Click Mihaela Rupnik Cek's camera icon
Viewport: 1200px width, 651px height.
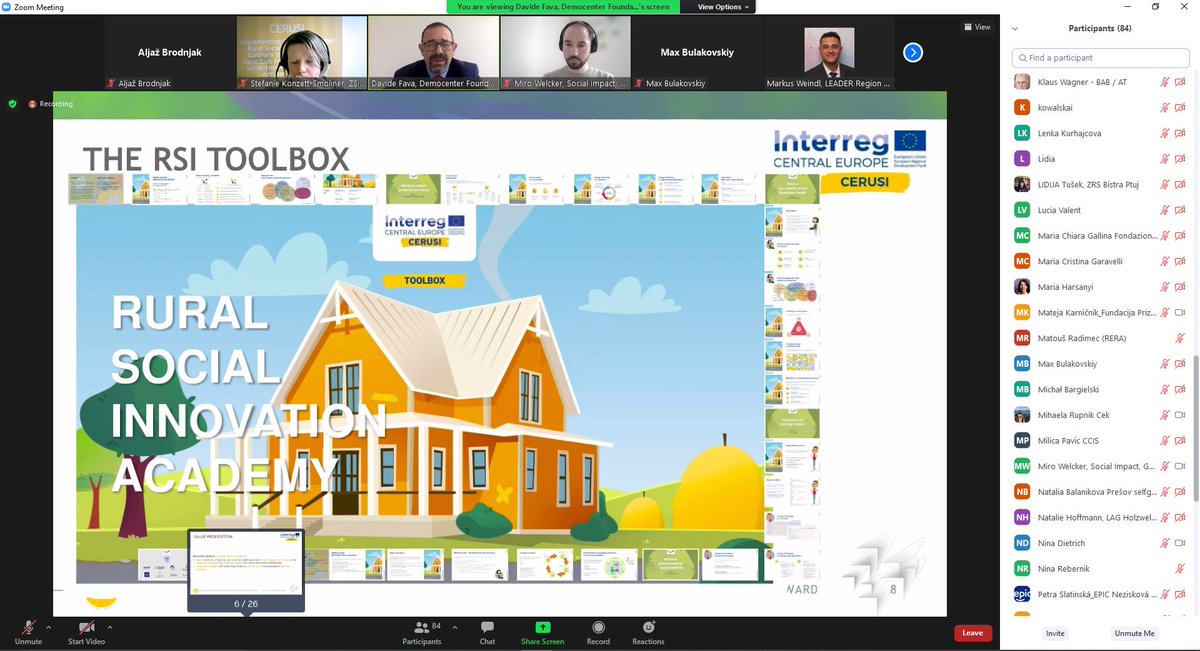coord(1181,415)
